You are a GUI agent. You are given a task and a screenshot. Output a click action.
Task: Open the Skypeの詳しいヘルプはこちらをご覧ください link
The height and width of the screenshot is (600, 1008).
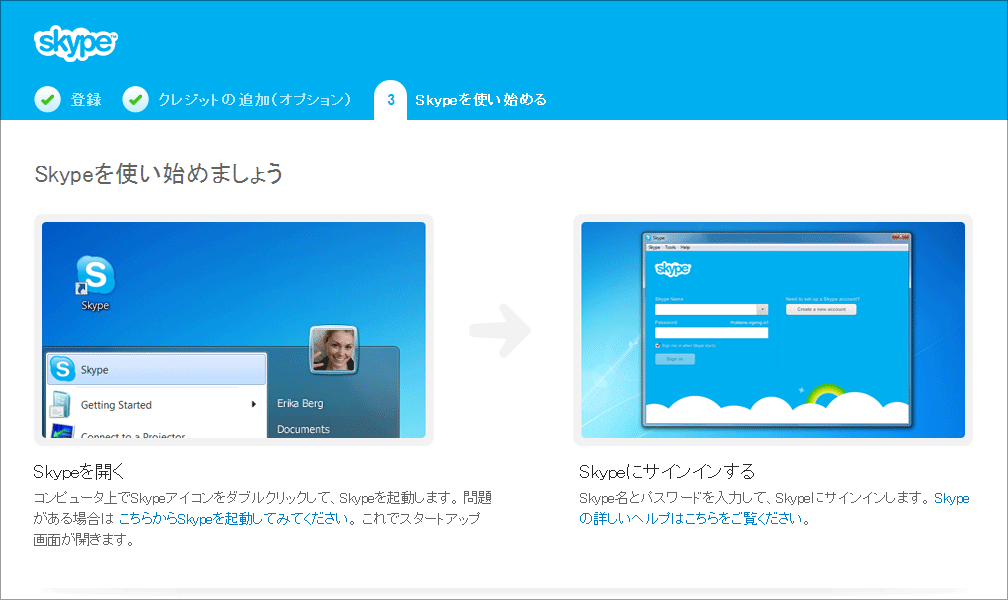[774, 508]
